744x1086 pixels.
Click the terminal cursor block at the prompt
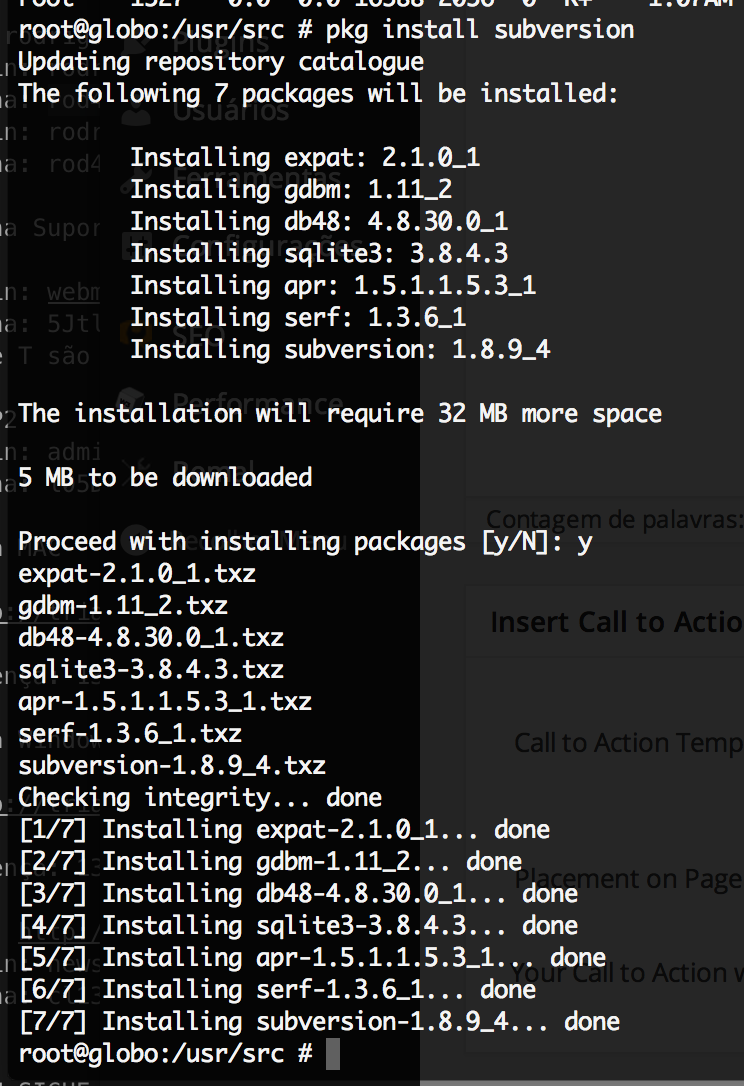pyautogui.click(x=333, y=1053)
